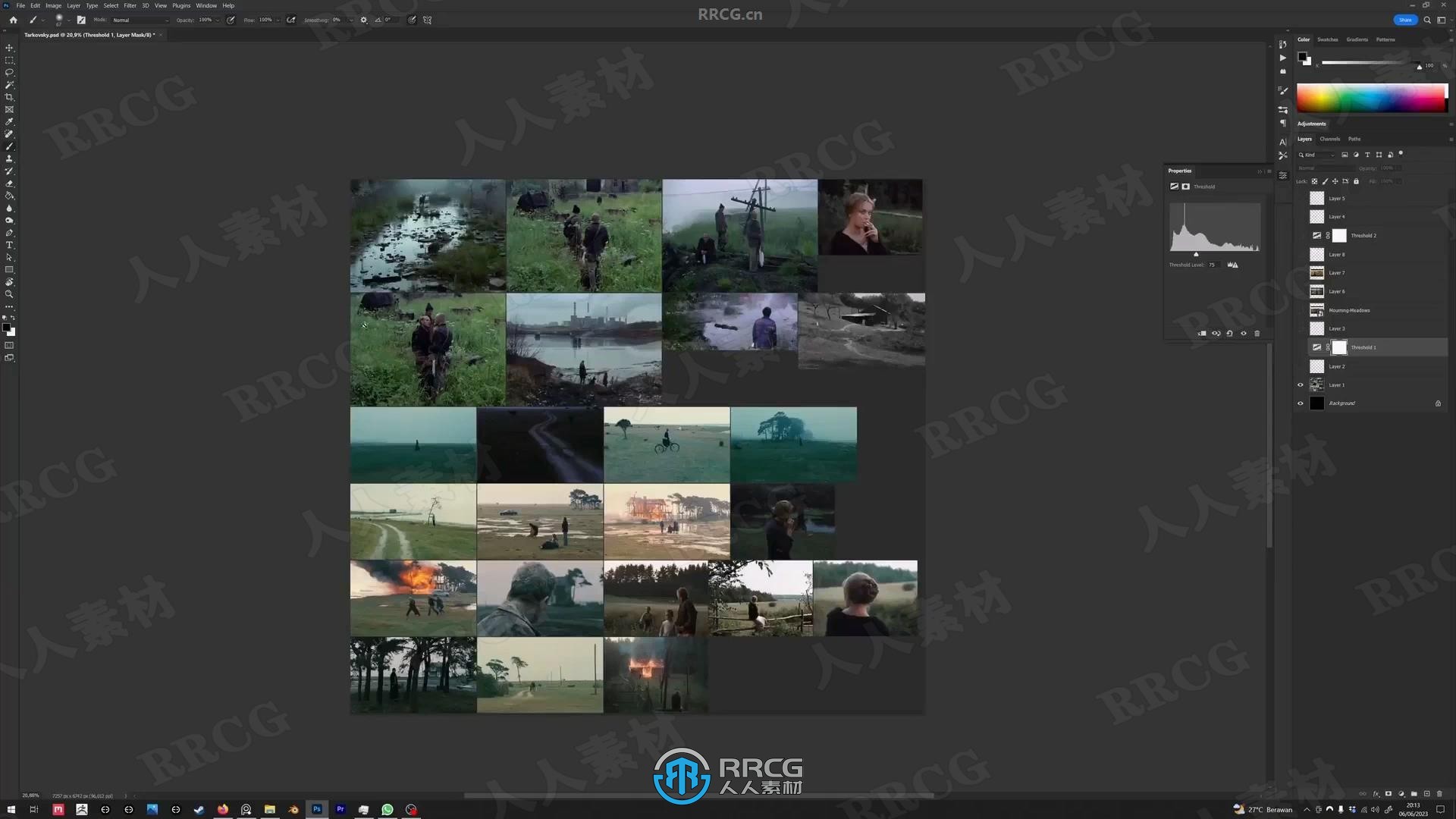The image size is (1456, 819).
Task: Open the File menu
Action: 20,5
